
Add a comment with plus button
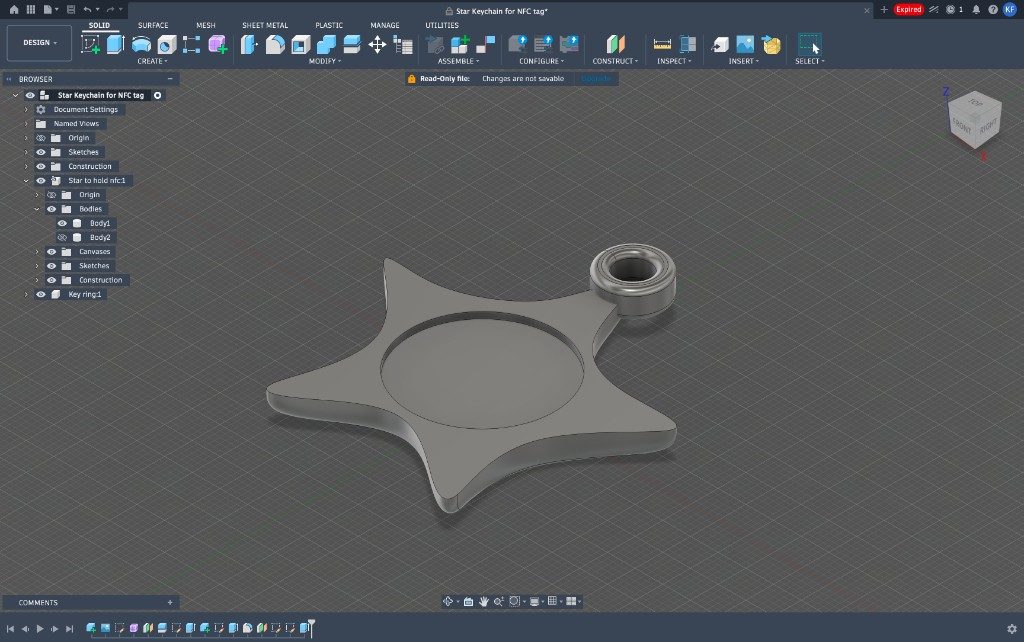(x=170, y=603)
